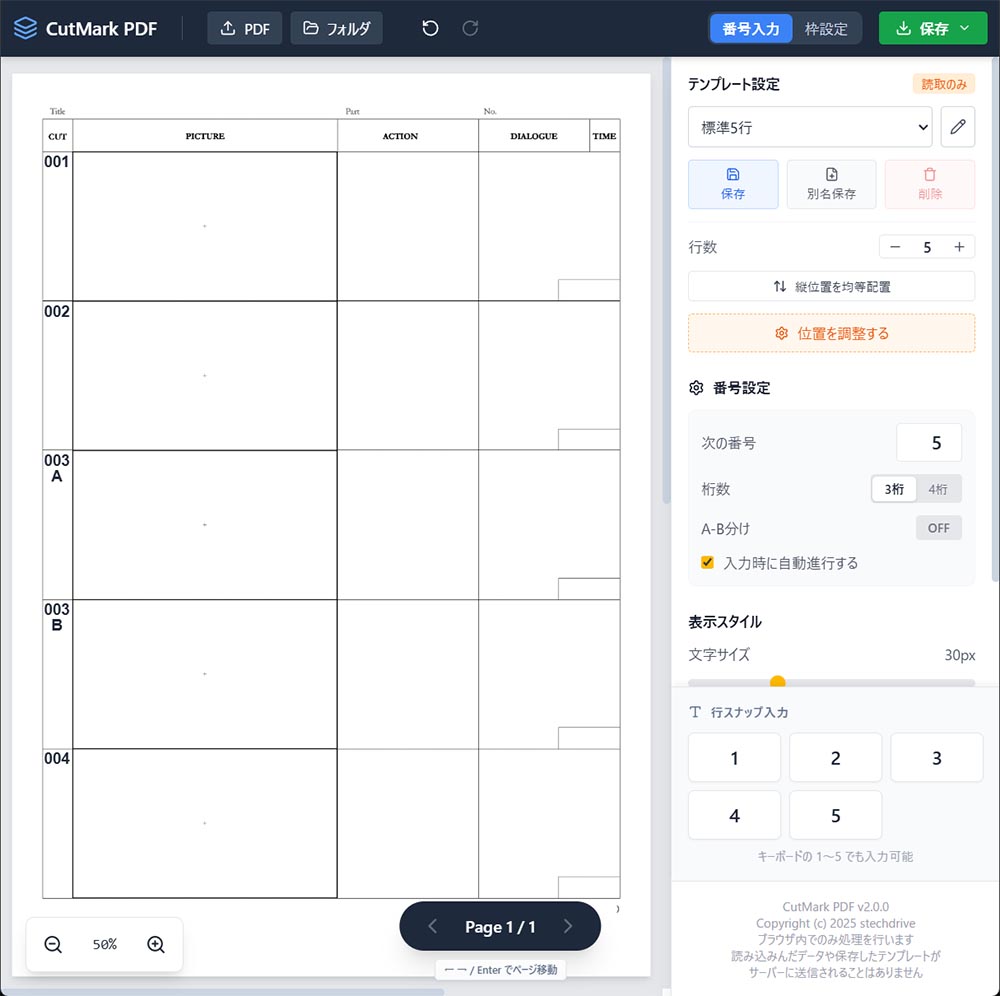Open a folder with the フォルダ button

click(x=336, y=28)
